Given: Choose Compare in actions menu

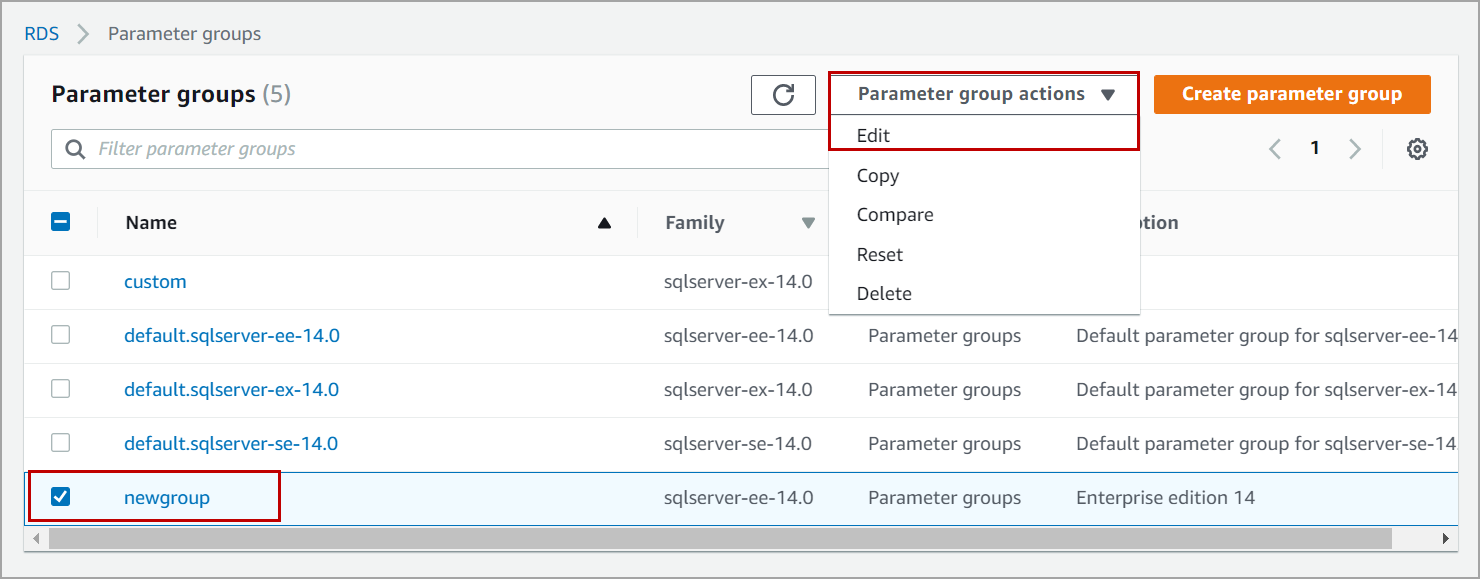Looking at the screenshot, I should tap(895, 215).
